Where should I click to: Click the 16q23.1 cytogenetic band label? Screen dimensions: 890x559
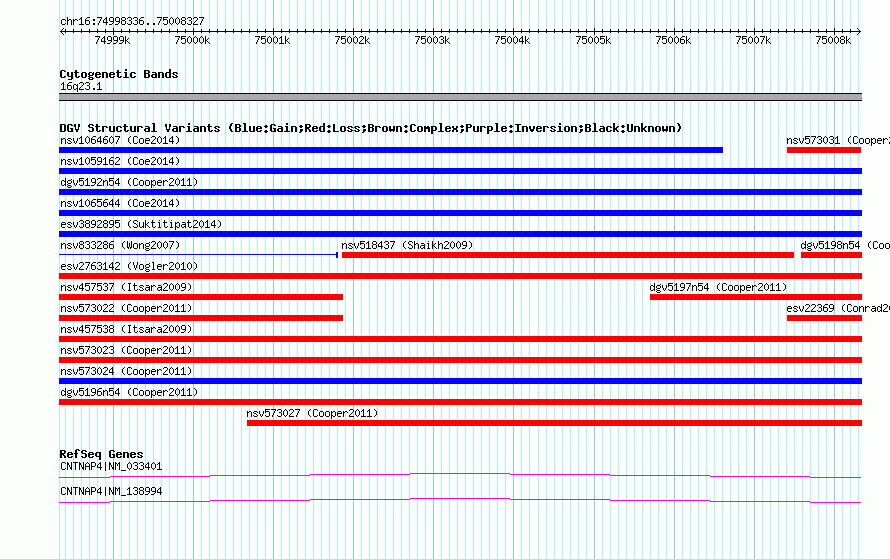[x=81, y=86]
